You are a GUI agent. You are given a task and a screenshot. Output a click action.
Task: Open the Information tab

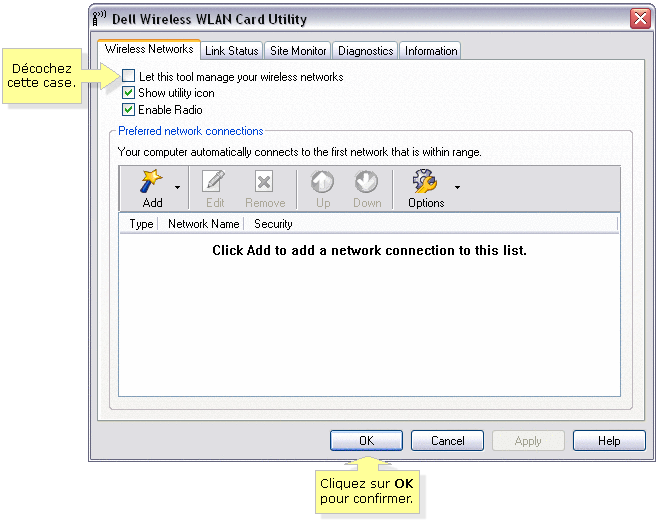pos(431,51)
